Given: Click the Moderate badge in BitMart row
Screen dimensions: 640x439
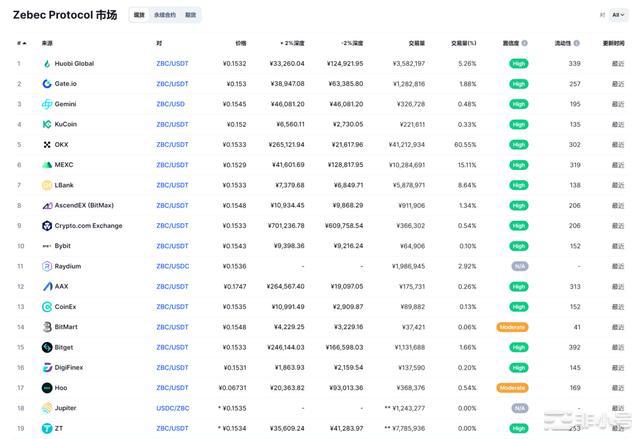Looking at the screenshot, I should coord(512,327).
